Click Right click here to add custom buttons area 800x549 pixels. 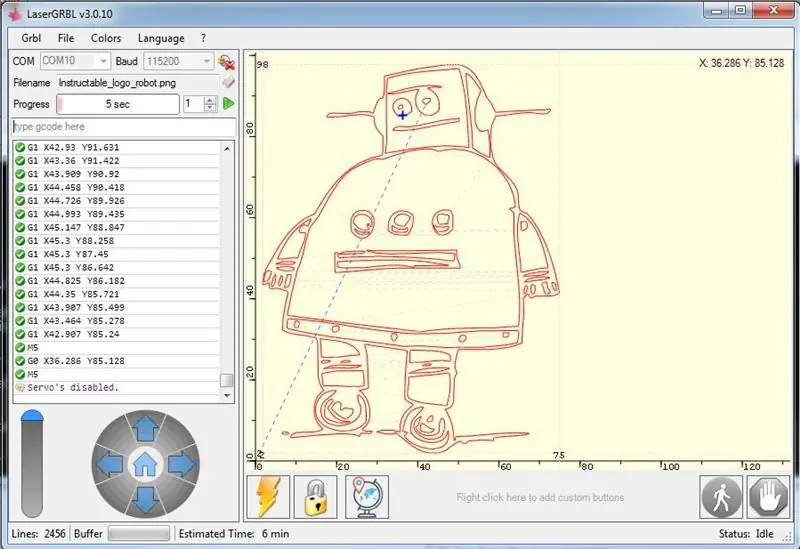pyautogui.click(x=540, y=497)
